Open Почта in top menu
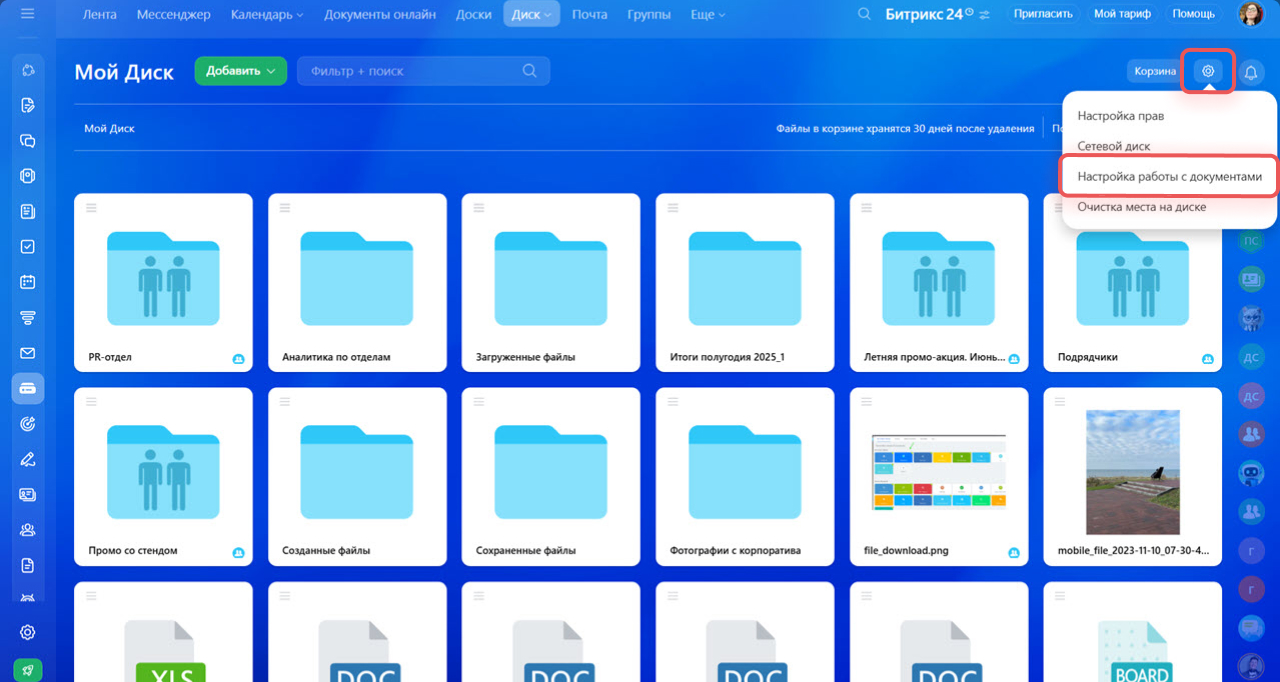The height and width of the screenshot is (682, 1280). coord(590,14)
